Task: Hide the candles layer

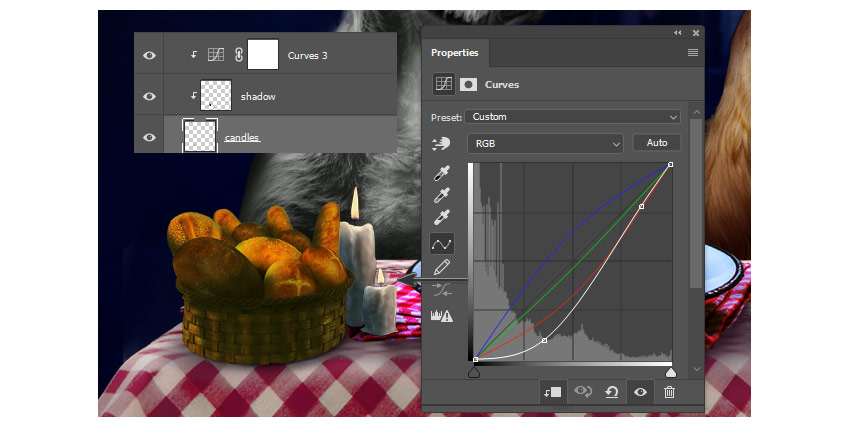Action: pos(149,137)
